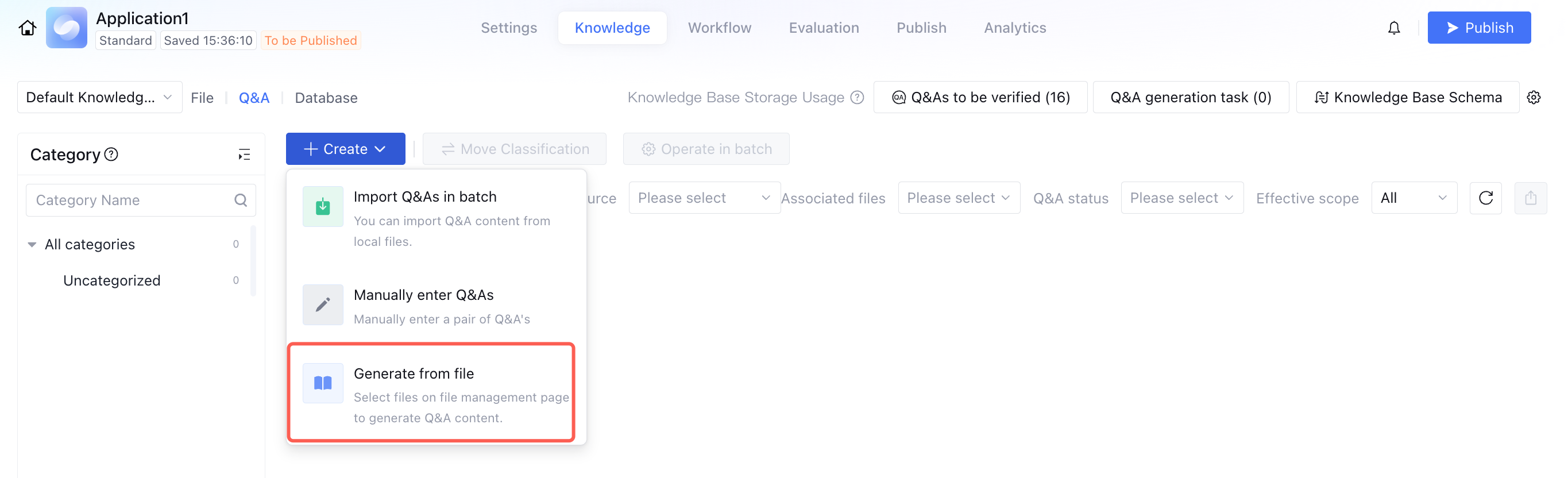Click the Storage Usage help icon
Viewport: 1568px width, 478px height.
click(857, 98)
